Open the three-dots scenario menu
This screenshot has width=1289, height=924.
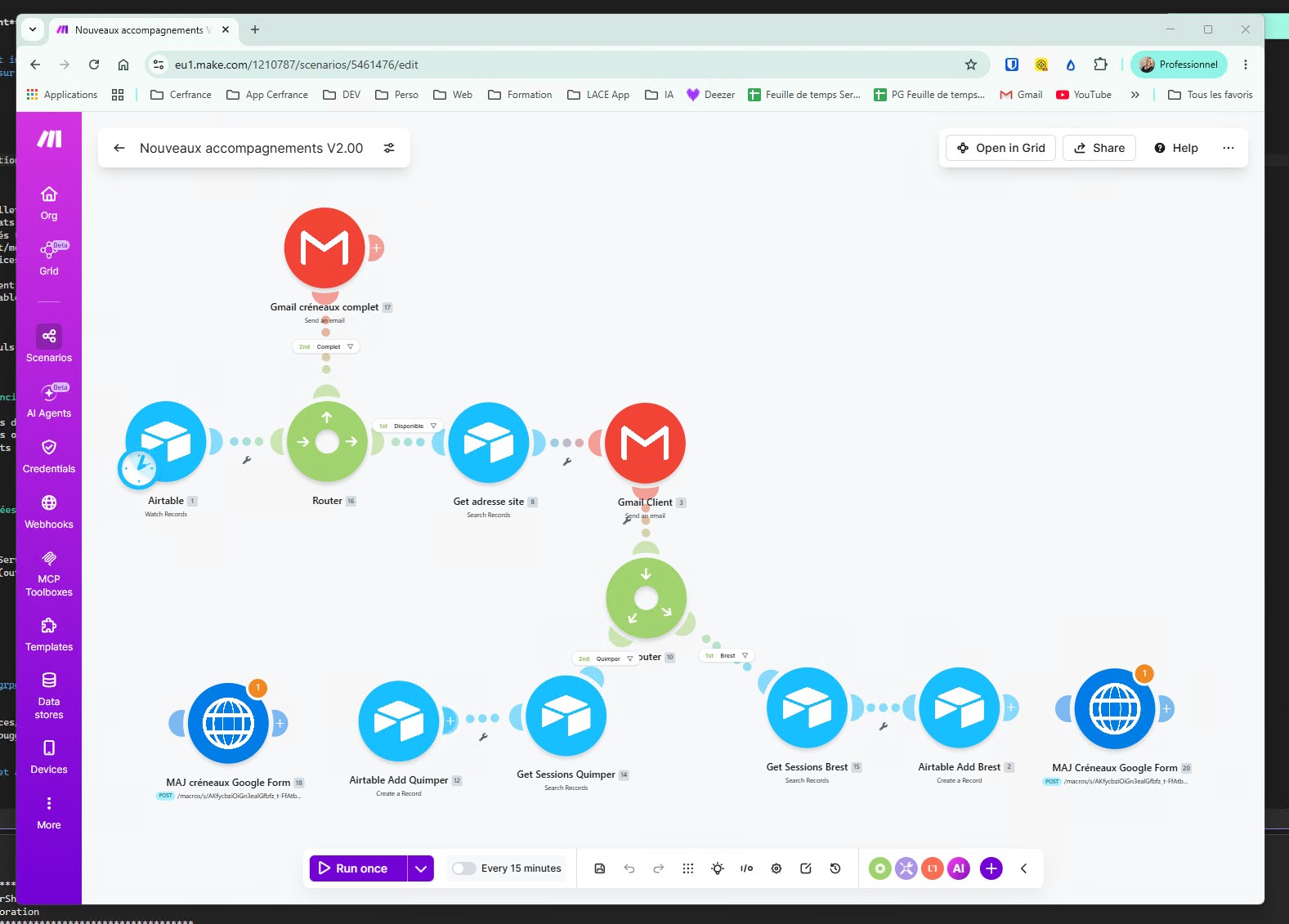coord(1229,148)
